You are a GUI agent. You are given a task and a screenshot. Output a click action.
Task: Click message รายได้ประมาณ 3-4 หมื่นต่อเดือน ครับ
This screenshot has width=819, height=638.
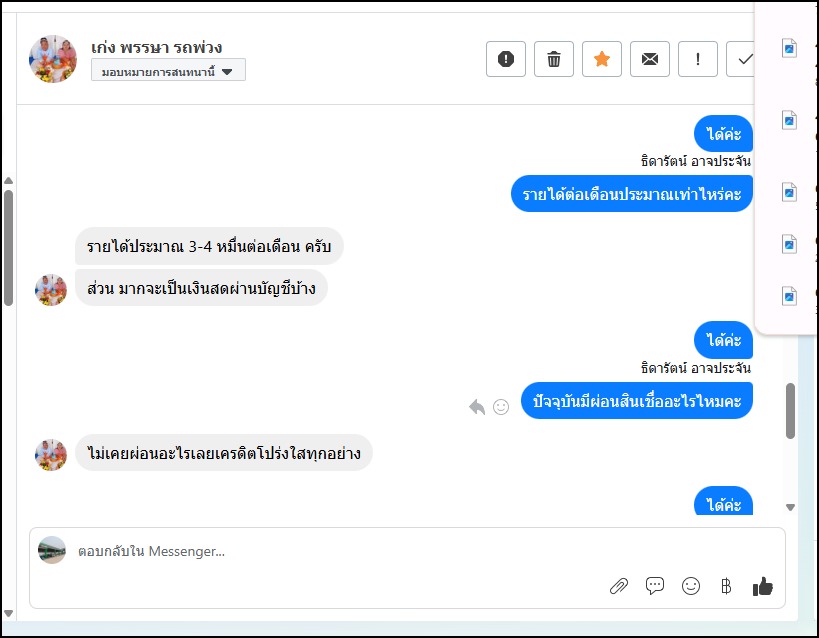[209, 246]
